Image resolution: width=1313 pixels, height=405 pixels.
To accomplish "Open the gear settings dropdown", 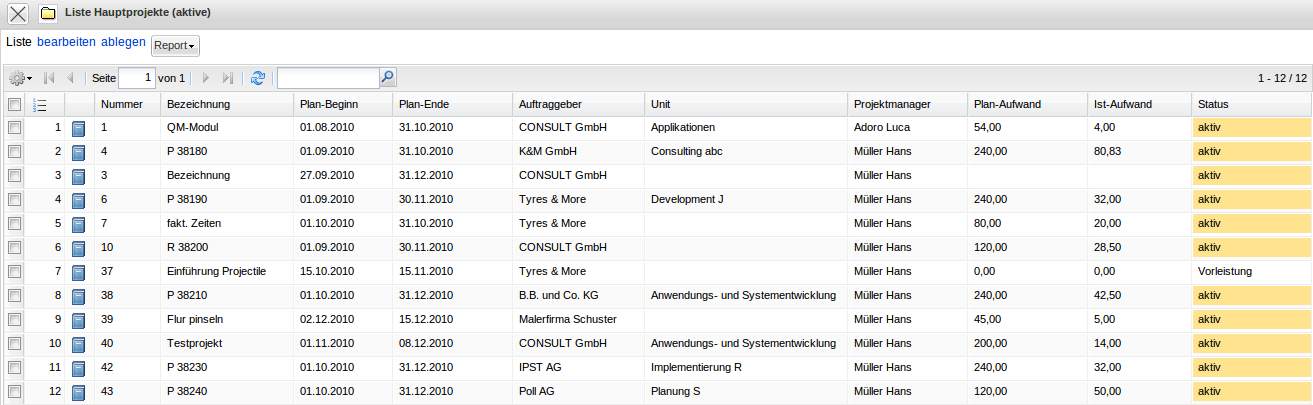I will [x=20, y=78].
